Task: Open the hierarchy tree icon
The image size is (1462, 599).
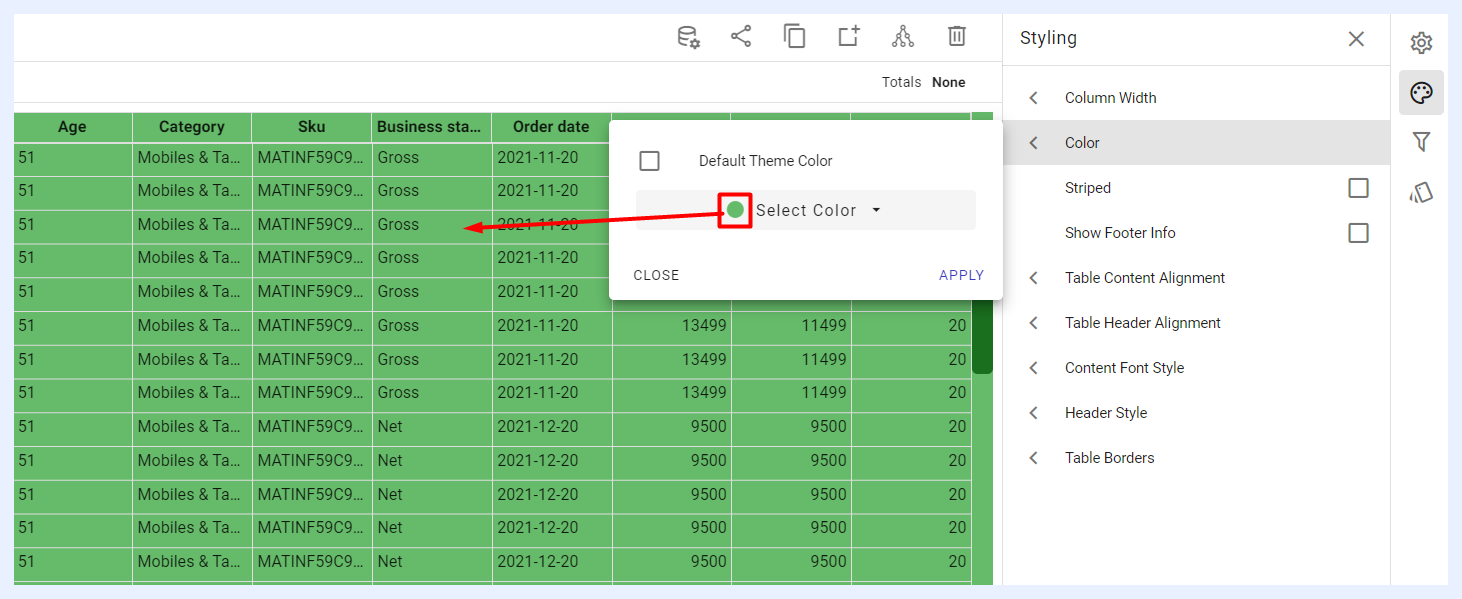Action: [903, 37]
